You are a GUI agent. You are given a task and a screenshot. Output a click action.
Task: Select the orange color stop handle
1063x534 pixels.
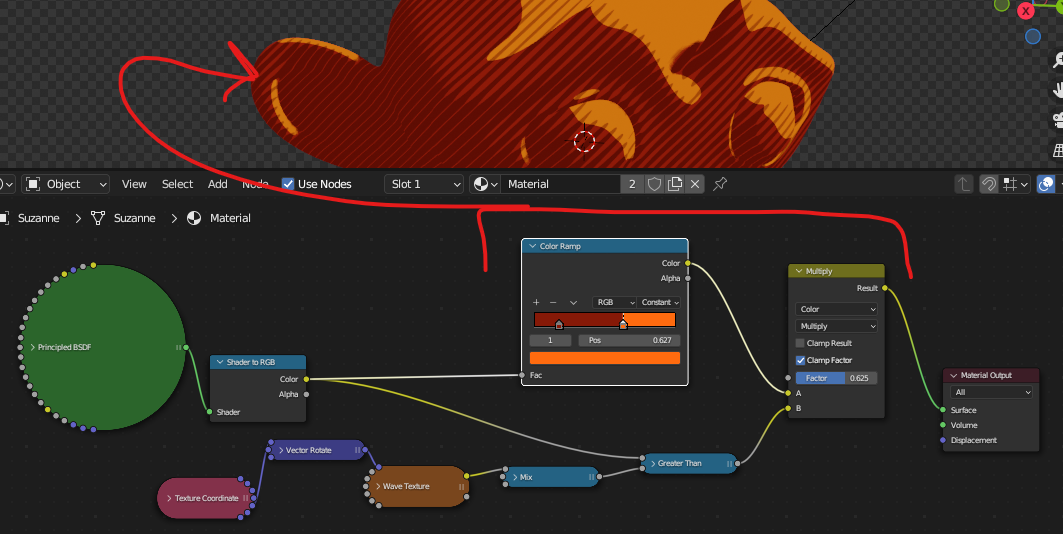[x=623, y=325]
